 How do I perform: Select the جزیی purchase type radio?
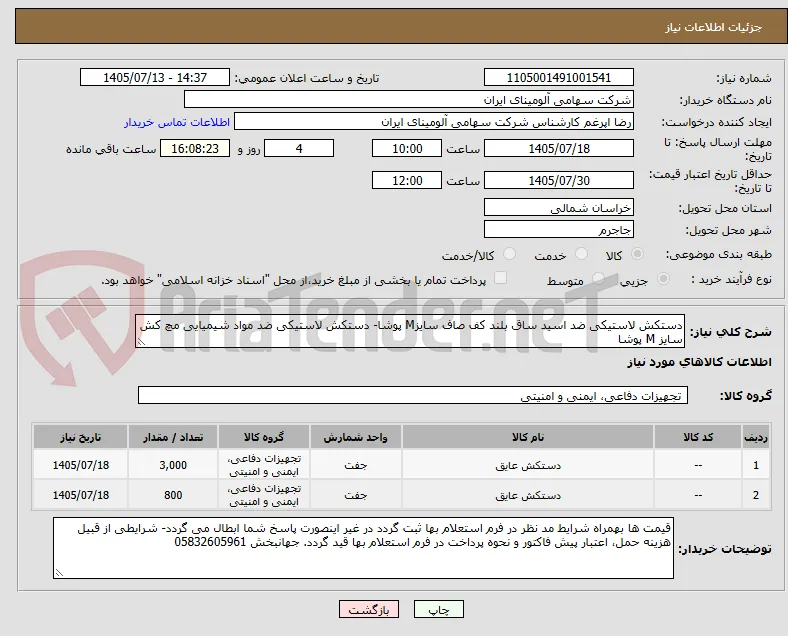point(663,279)
